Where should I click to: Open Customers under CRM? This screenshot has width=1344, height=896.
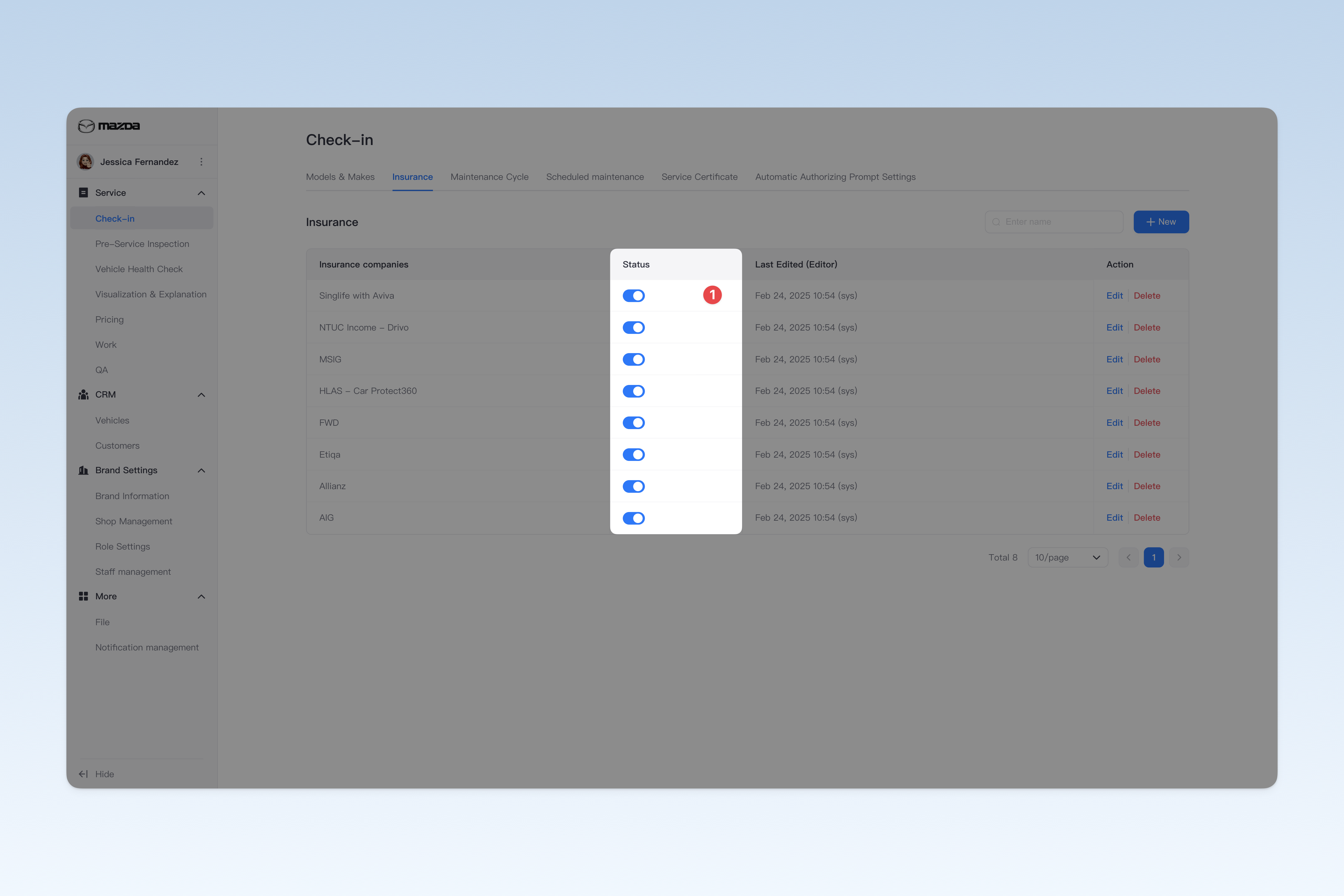point(117,446)
